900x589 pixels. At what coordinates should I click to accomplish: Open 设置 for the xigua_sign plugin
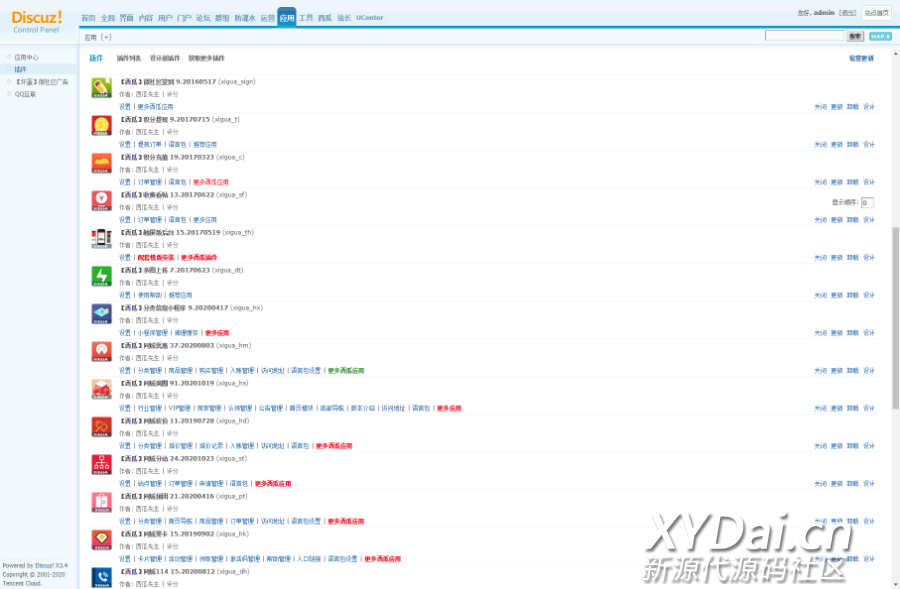(x=125, y=107)
